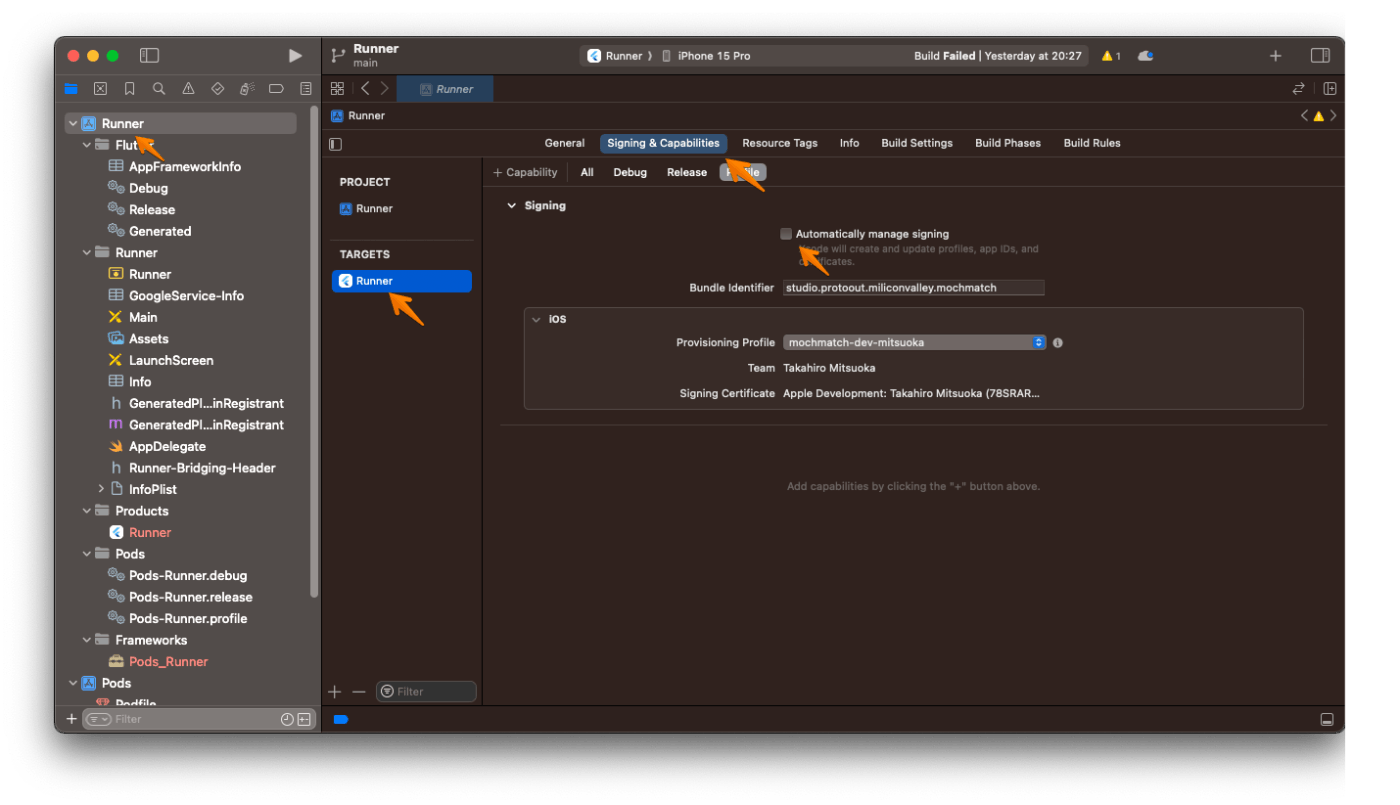Image resolution: width=1400 pixels, height=805 pixels.
Task: Switch to the Build Rules tab
Action: 1092,144
